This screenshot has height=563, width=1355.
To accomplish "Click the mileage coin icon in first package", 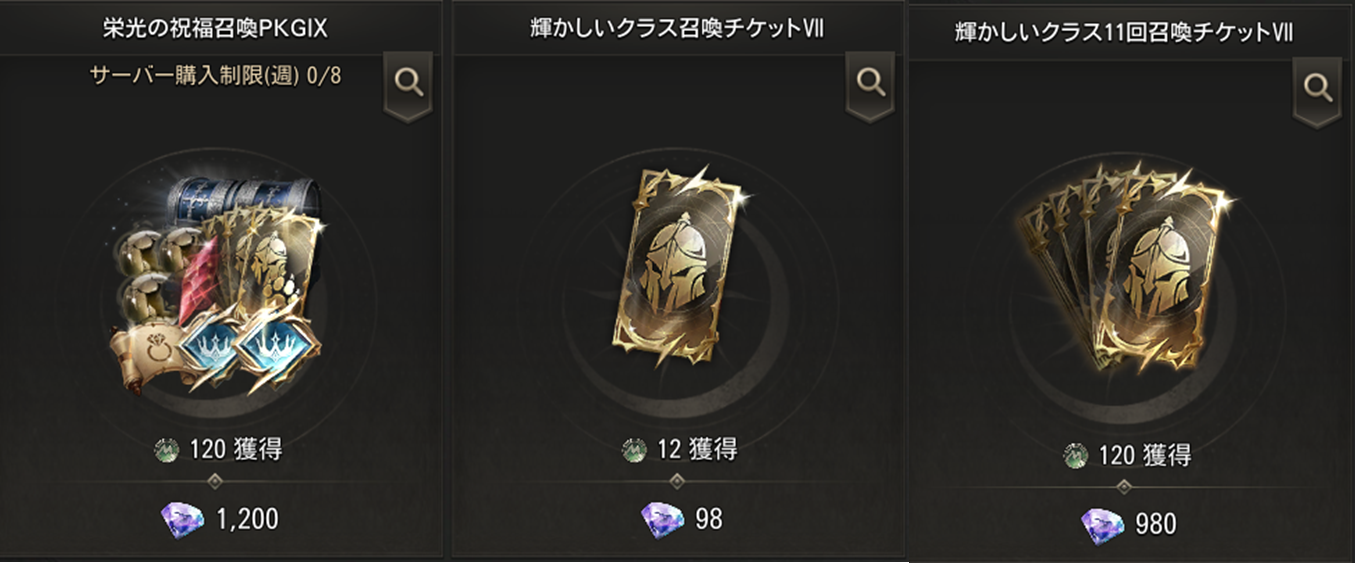I will (166, 450).
